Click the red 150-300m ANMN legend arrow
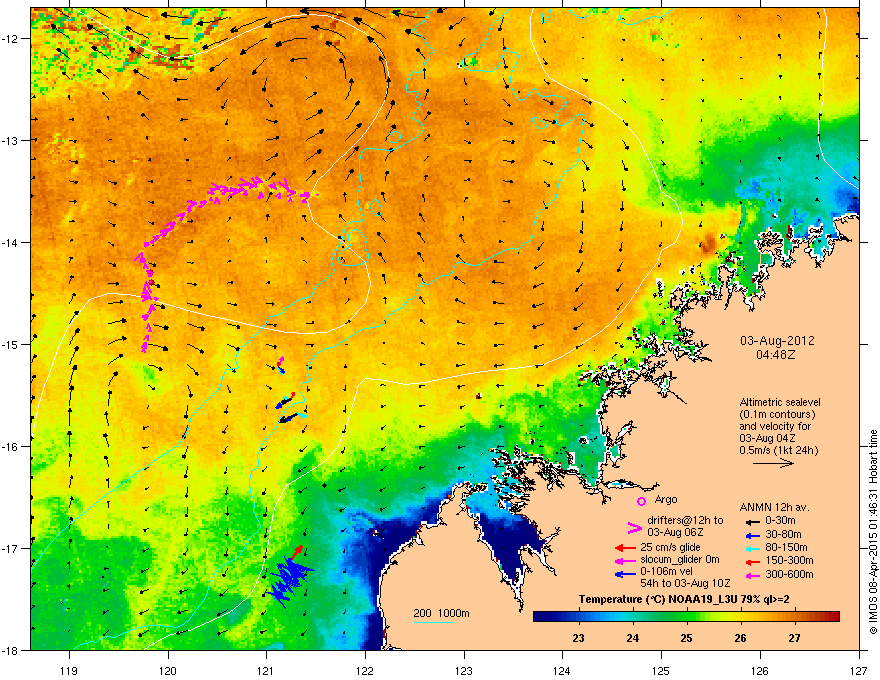Viewport: 880px width, 680px height. point(751,560)
